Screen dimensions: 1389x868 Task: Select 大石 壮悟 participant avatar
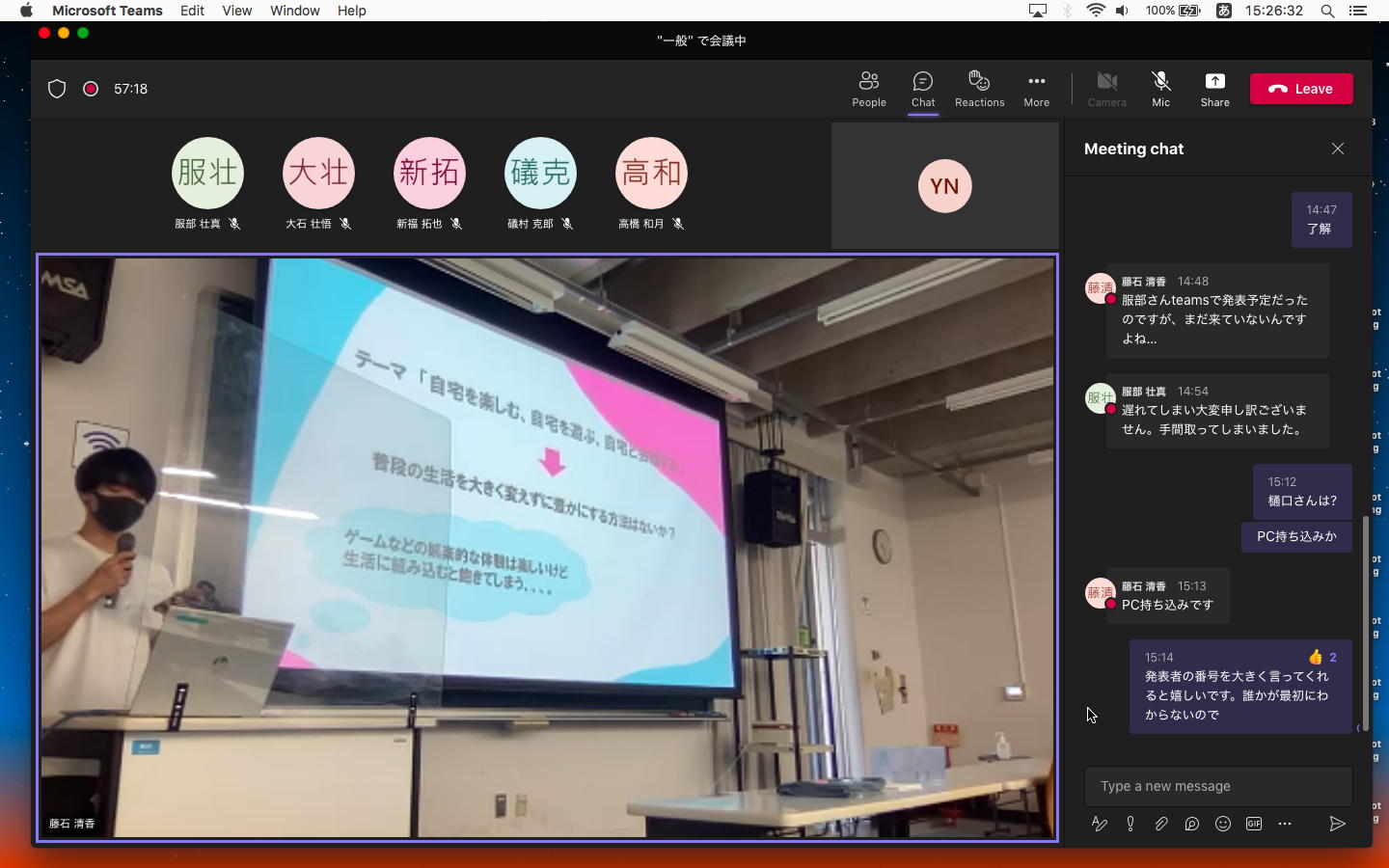tap(318, 174)
